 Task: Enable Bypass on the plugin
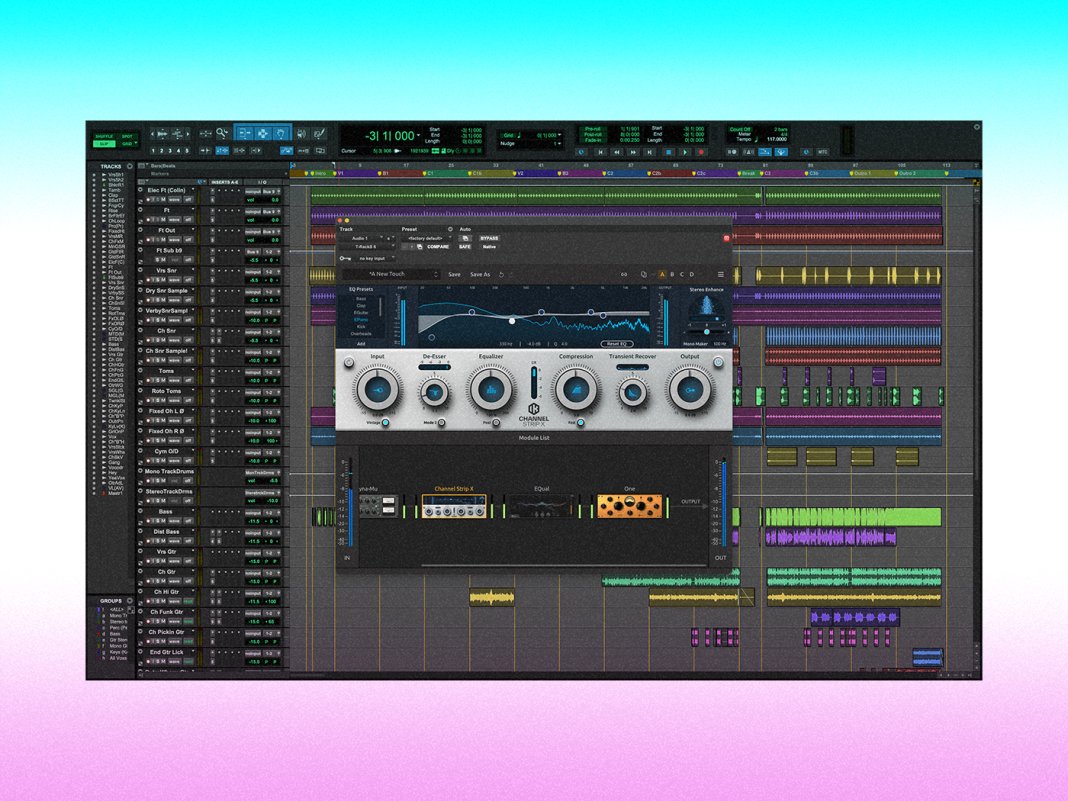[x=489, y=238]
